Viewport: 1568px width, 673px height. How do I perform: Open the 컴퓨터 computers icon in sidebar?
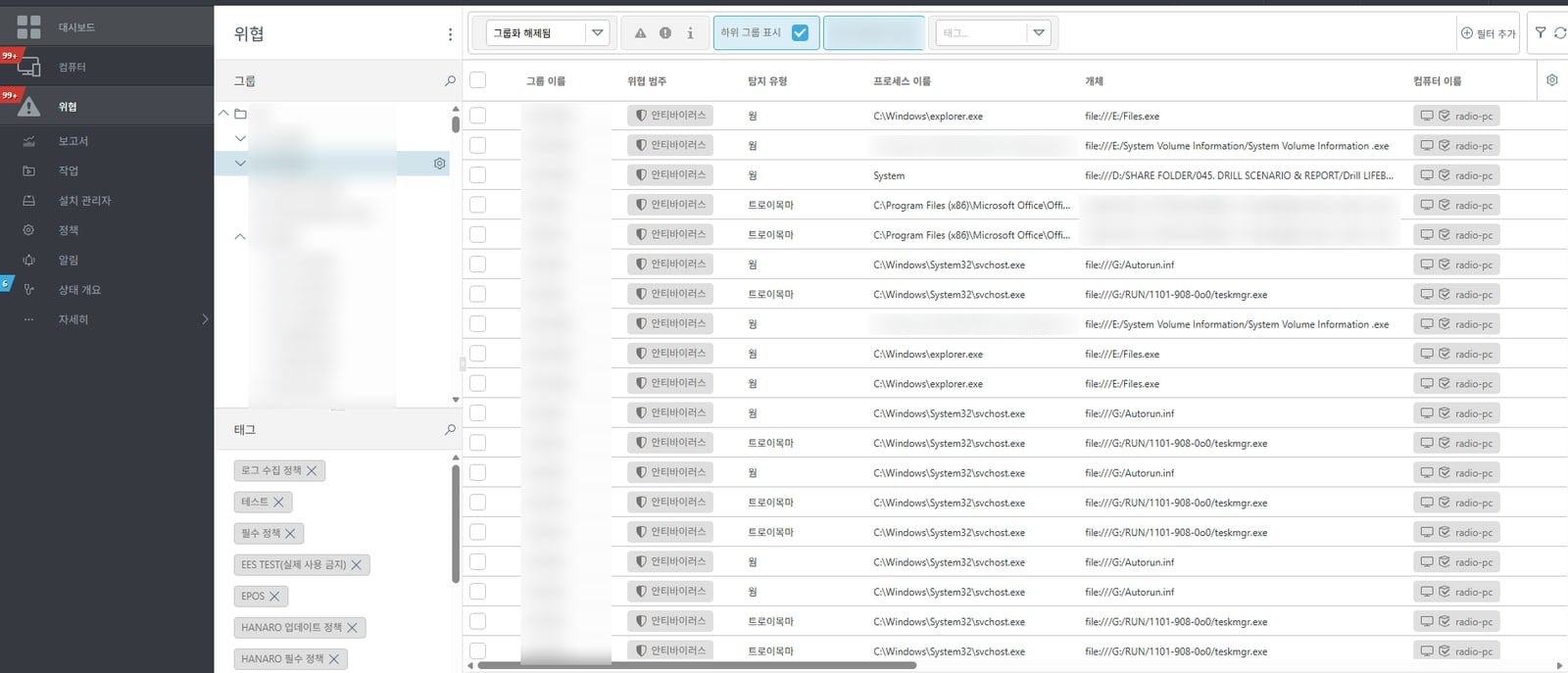tap(28, 67)
